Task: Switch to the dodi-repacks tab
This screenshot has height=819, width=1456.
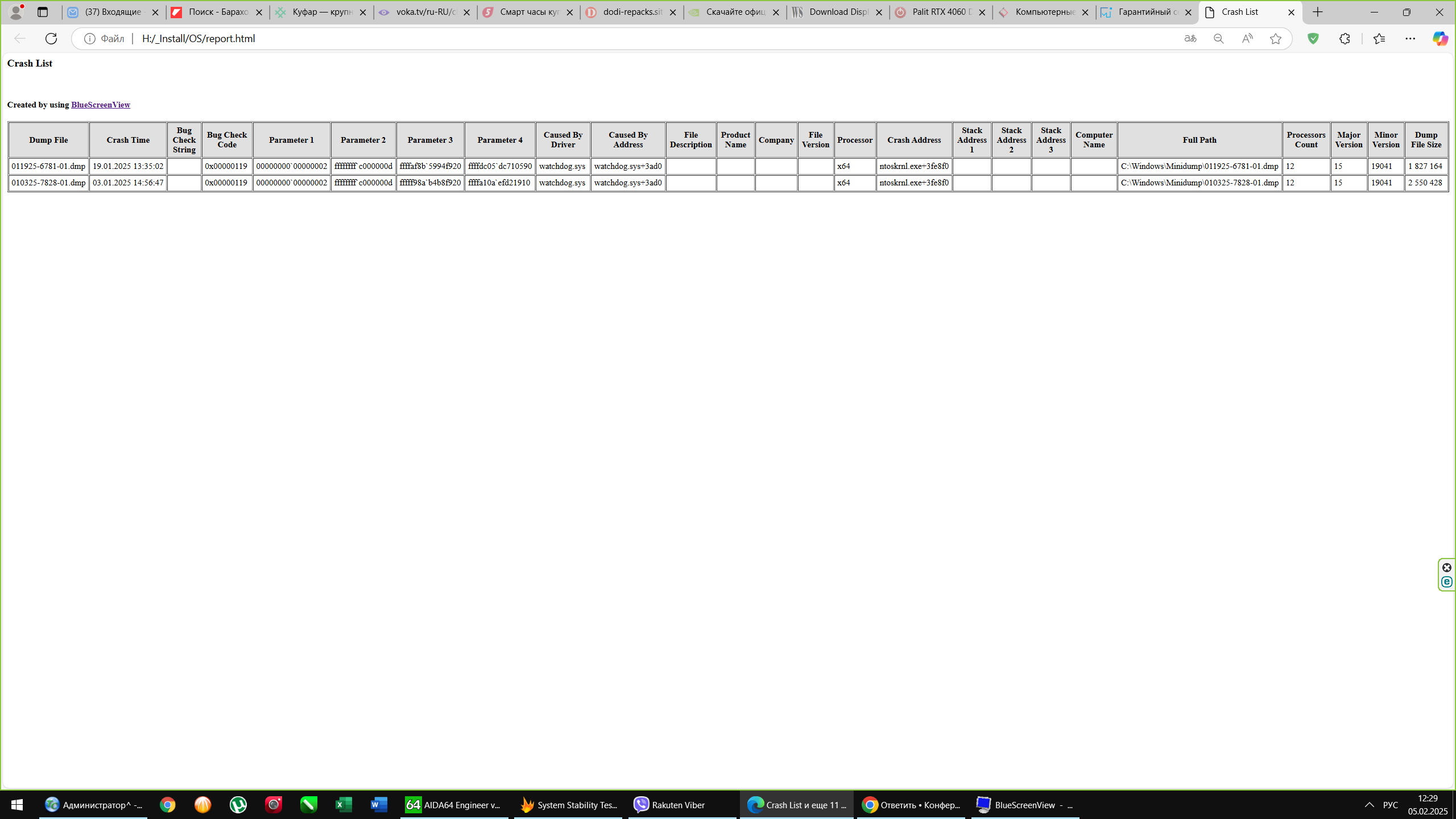Action: pos(631,12)
